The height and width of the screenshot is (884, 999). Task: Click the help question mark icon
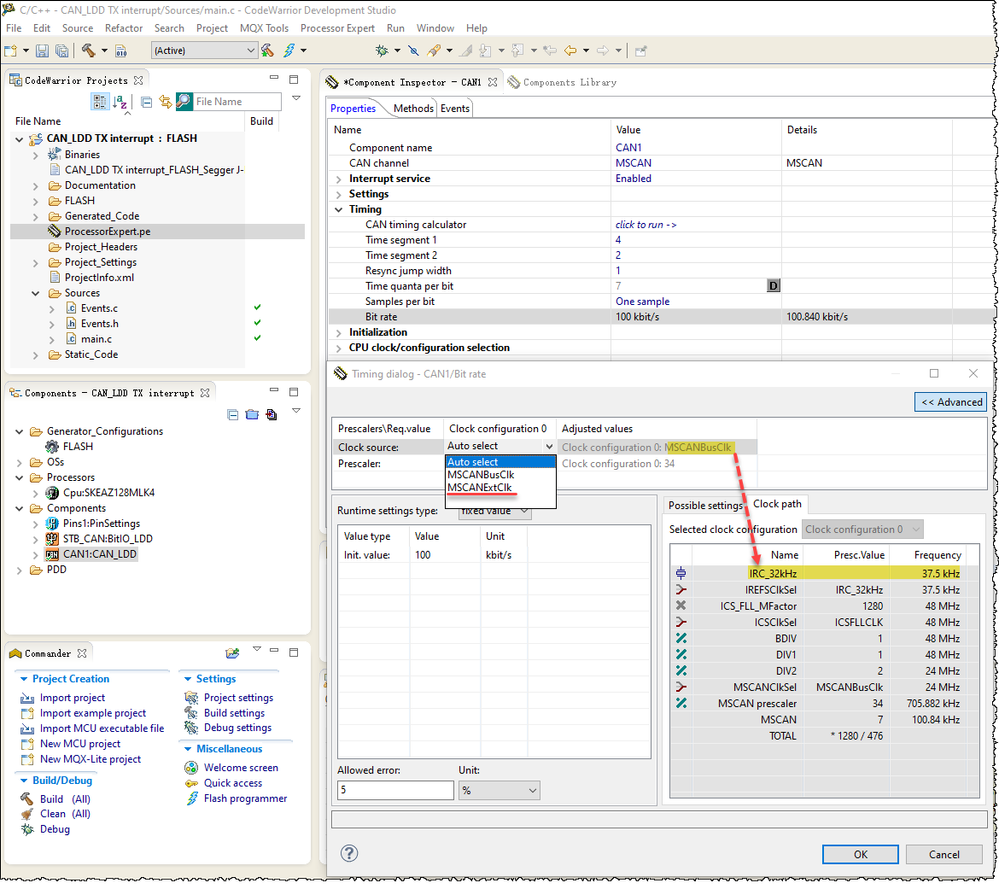tap(349, 853)
